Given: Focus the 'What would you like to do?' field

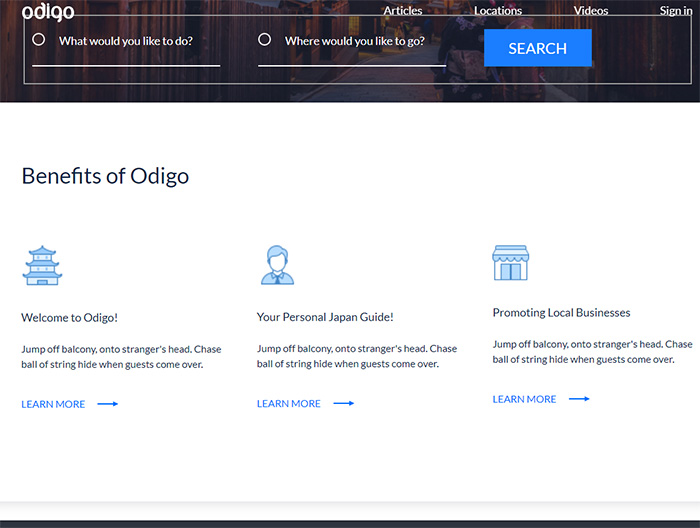Looking at the screenshot, I should click(126, 49).
